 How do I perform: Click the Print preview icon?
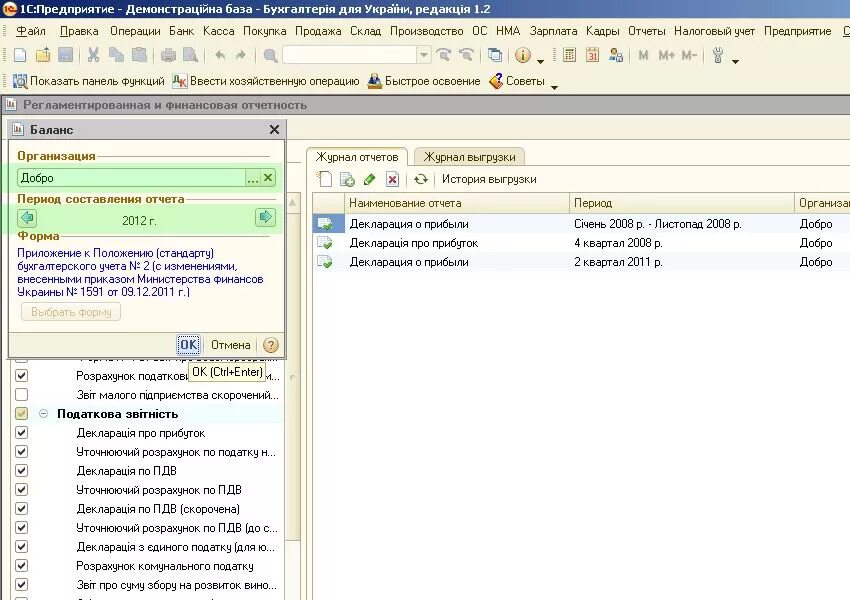tap(190, 55)
